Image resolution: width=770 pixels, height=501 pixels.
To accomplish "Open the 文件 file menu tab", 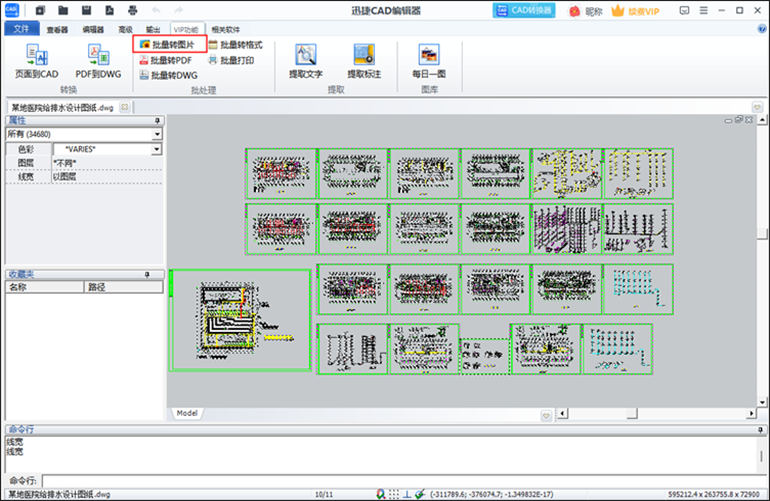I will (x=21, y=28).
